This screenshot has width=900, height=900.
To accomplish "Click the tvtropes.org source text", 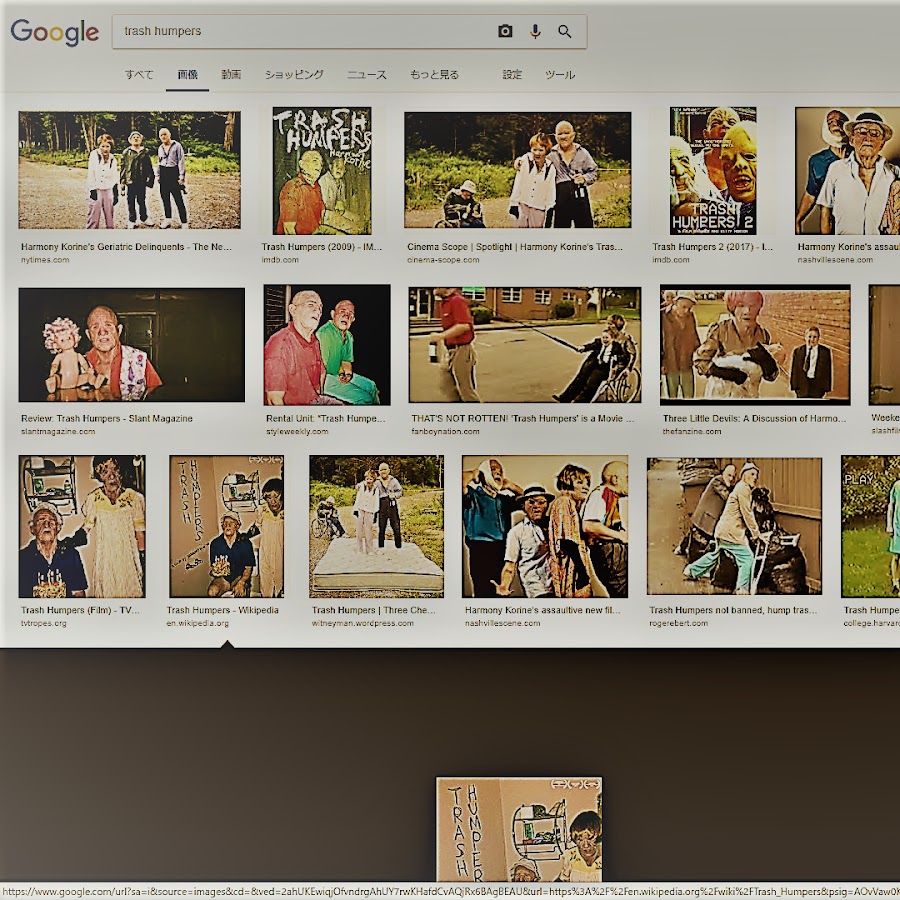I will (x=44, y=623).
